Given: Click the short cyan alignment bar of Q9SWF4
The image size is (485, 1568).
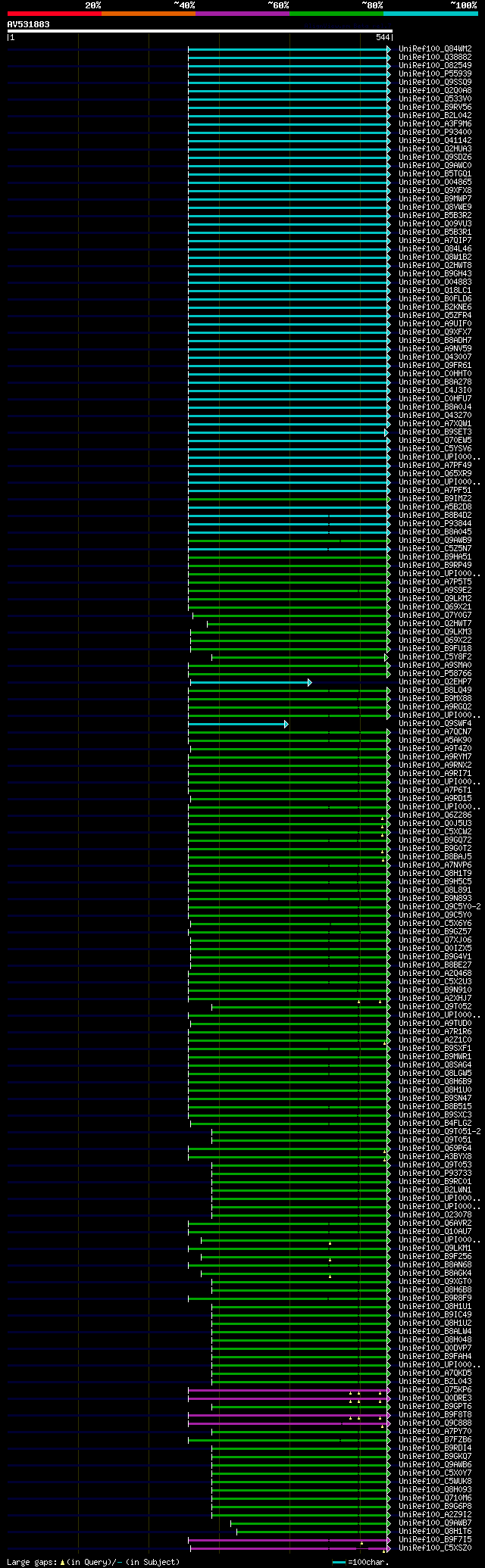Looking at the screenshot, I should 237,724.
